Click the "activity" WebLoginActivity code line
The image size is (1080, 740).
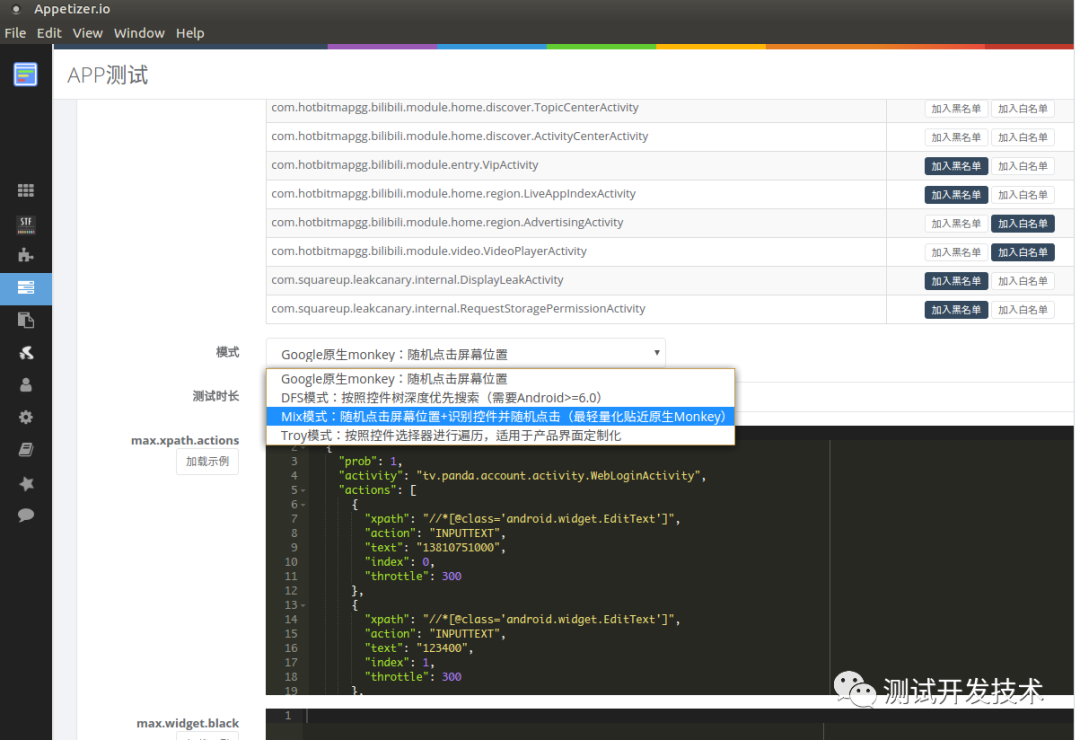click(522, 476)
